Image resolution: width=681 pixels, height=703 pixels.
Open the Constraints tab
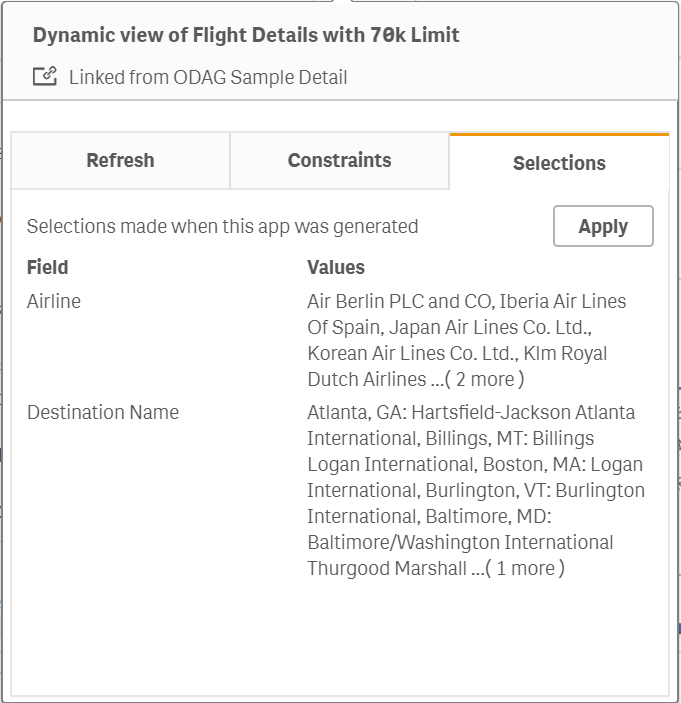pyautogui.click(x=339, y=160)
